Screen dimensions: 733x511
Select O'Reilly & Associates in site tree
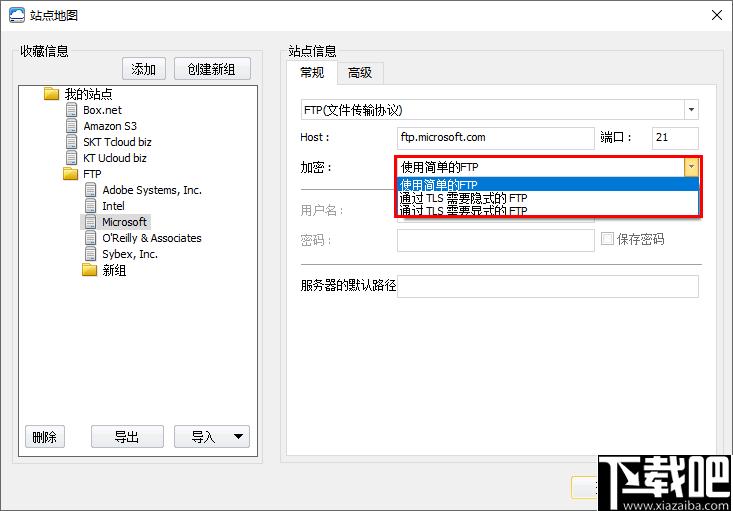(151, 238)
